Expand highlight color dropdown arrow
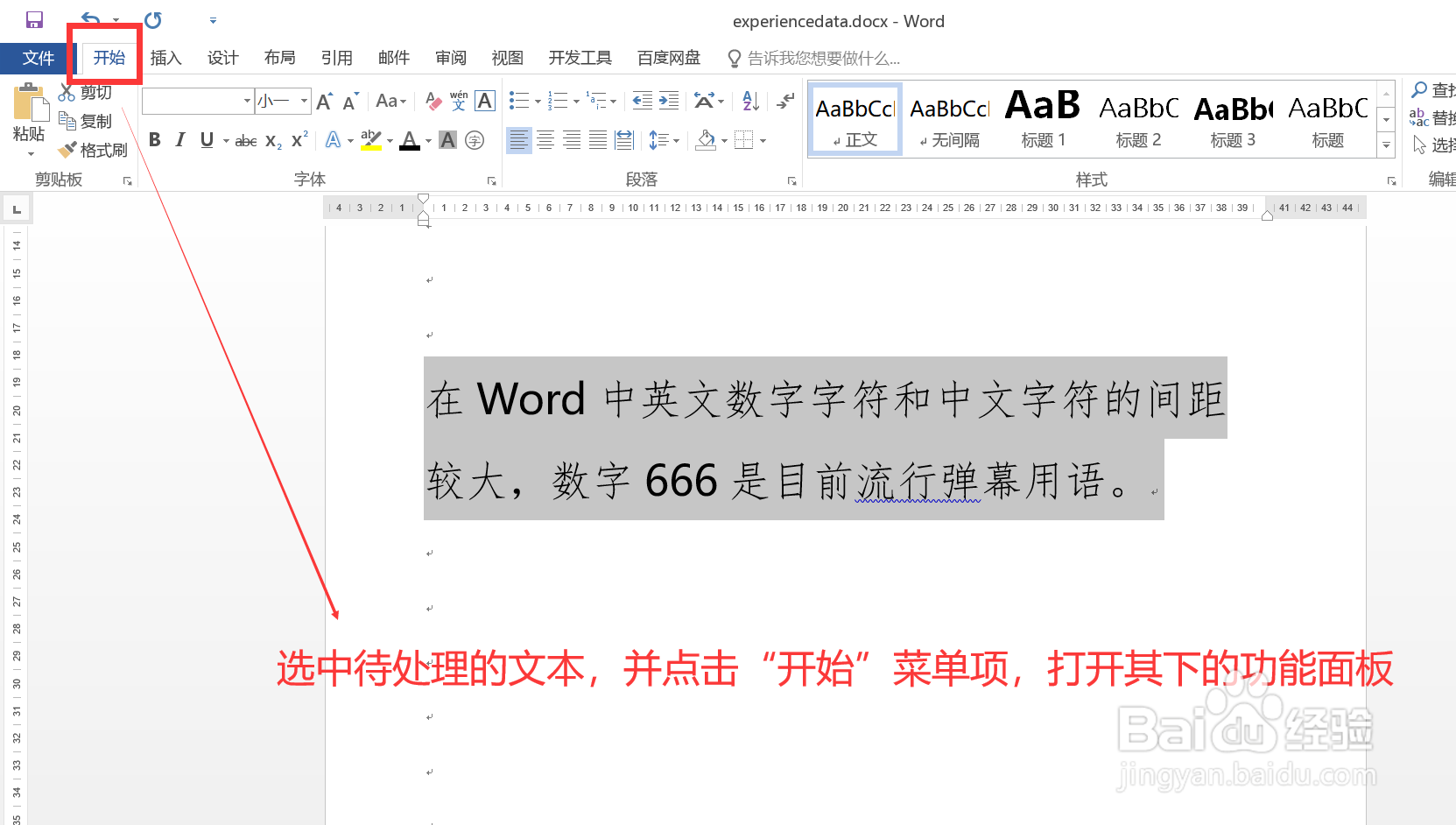 (x=390, y=140)
